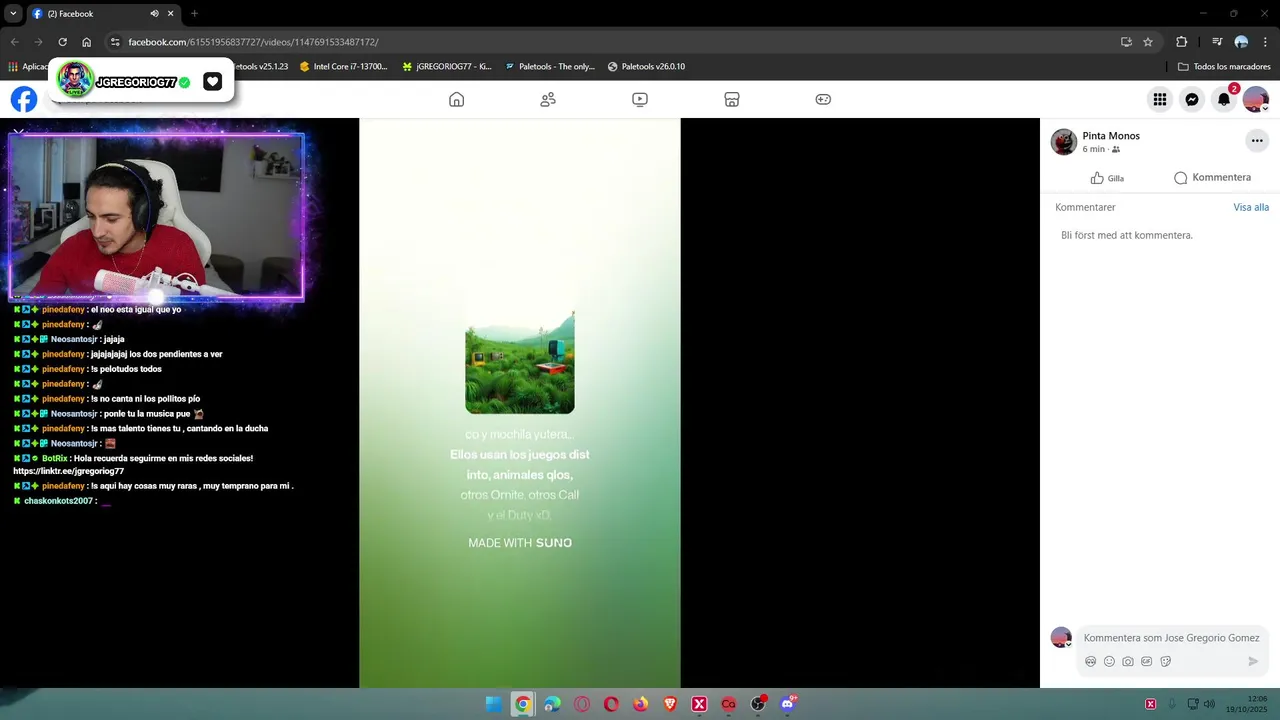
Task: Open the Pinta Monos page name
Action: click(x=1111, y=136)
